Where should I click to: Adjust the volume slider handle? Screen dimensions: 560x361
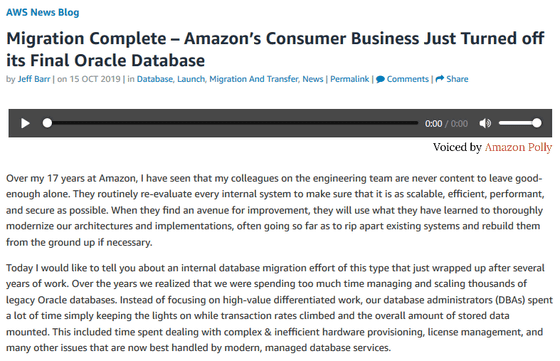[536, 123]
